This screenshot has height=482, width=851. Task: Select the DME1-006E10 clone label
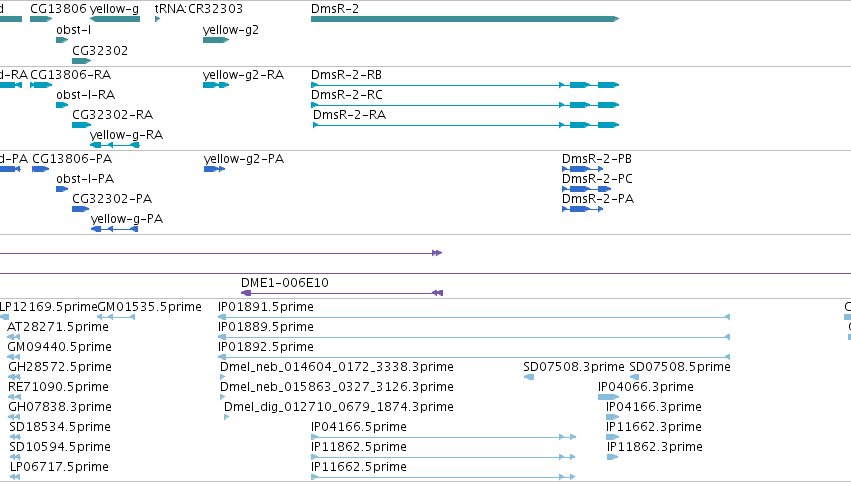click(285, 283)
